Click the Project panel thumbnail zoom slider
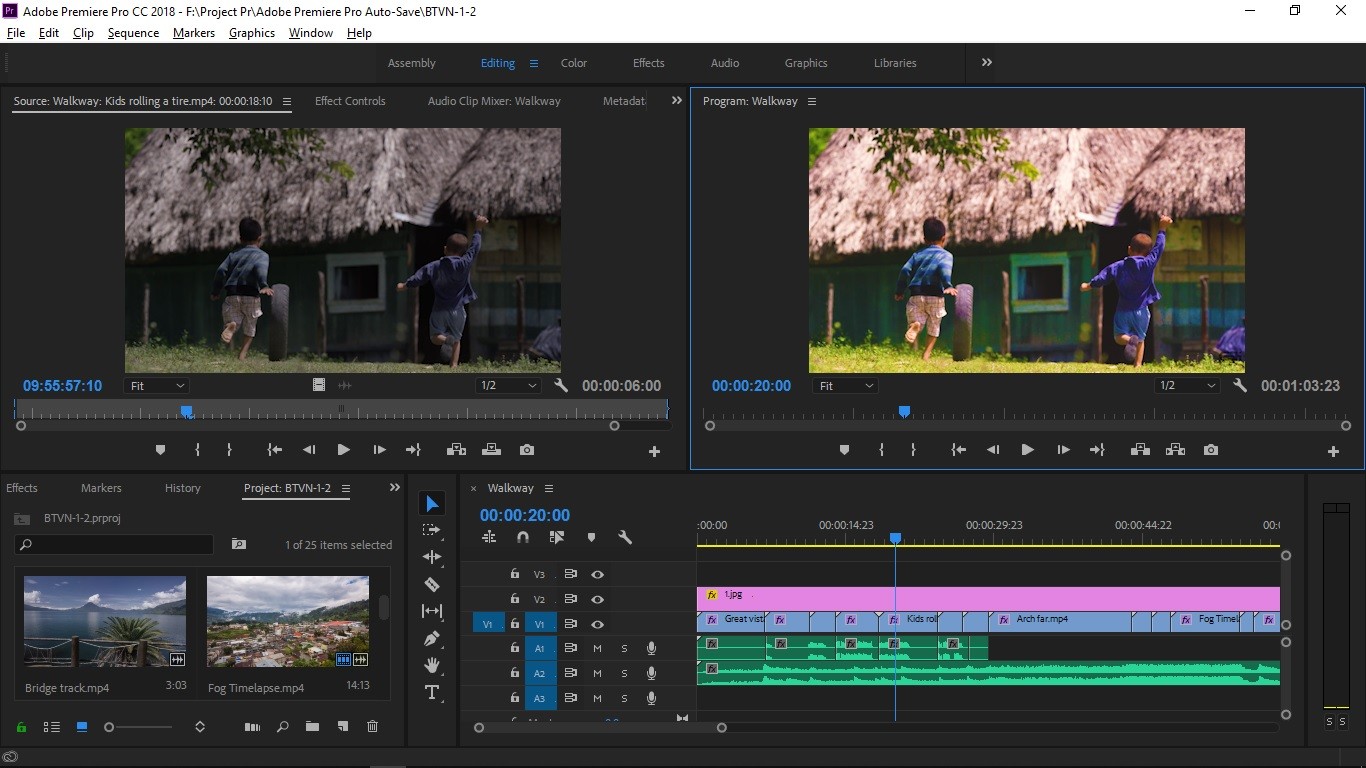 (138, 727)
